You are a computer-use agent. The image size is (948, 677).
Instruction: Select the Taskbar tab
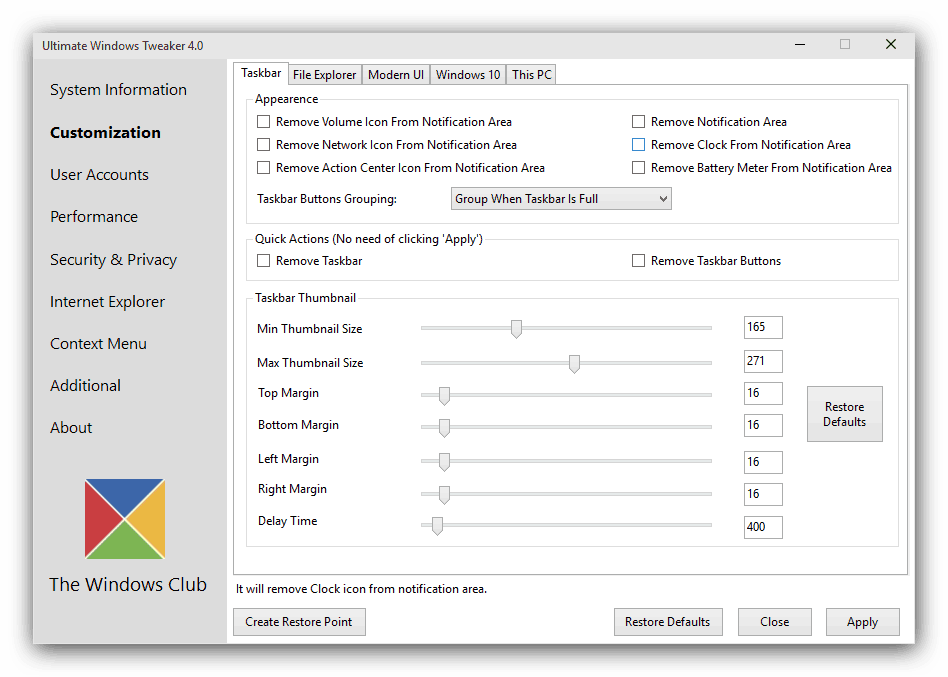point(261,74)
